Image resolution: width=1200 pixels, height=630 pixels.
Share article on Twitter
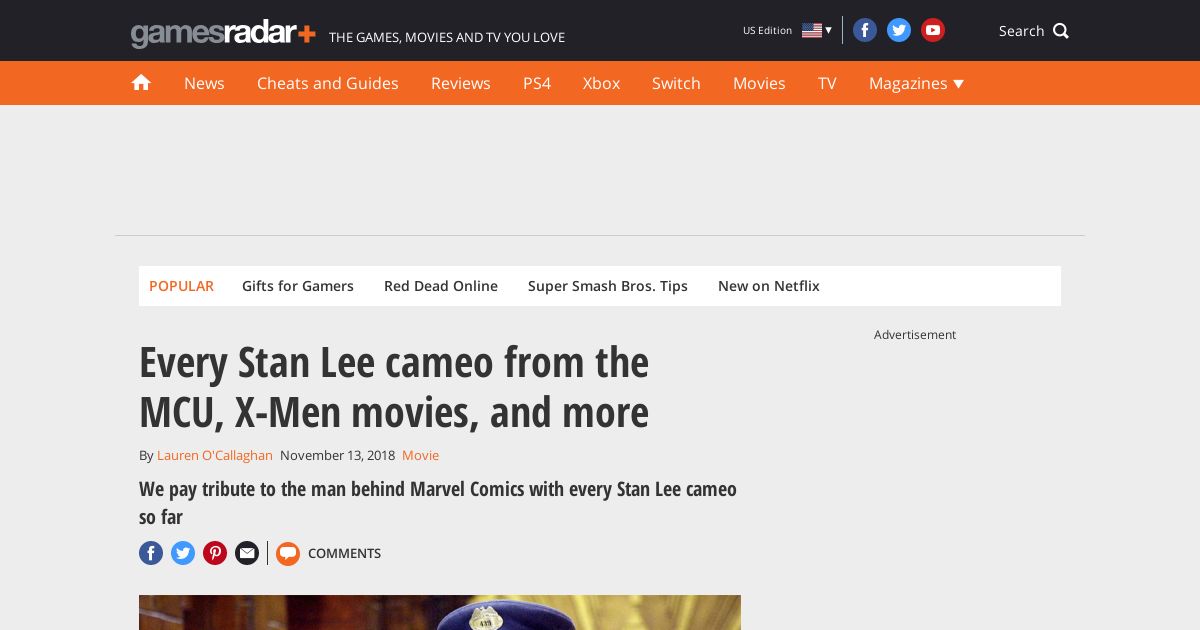183,553
